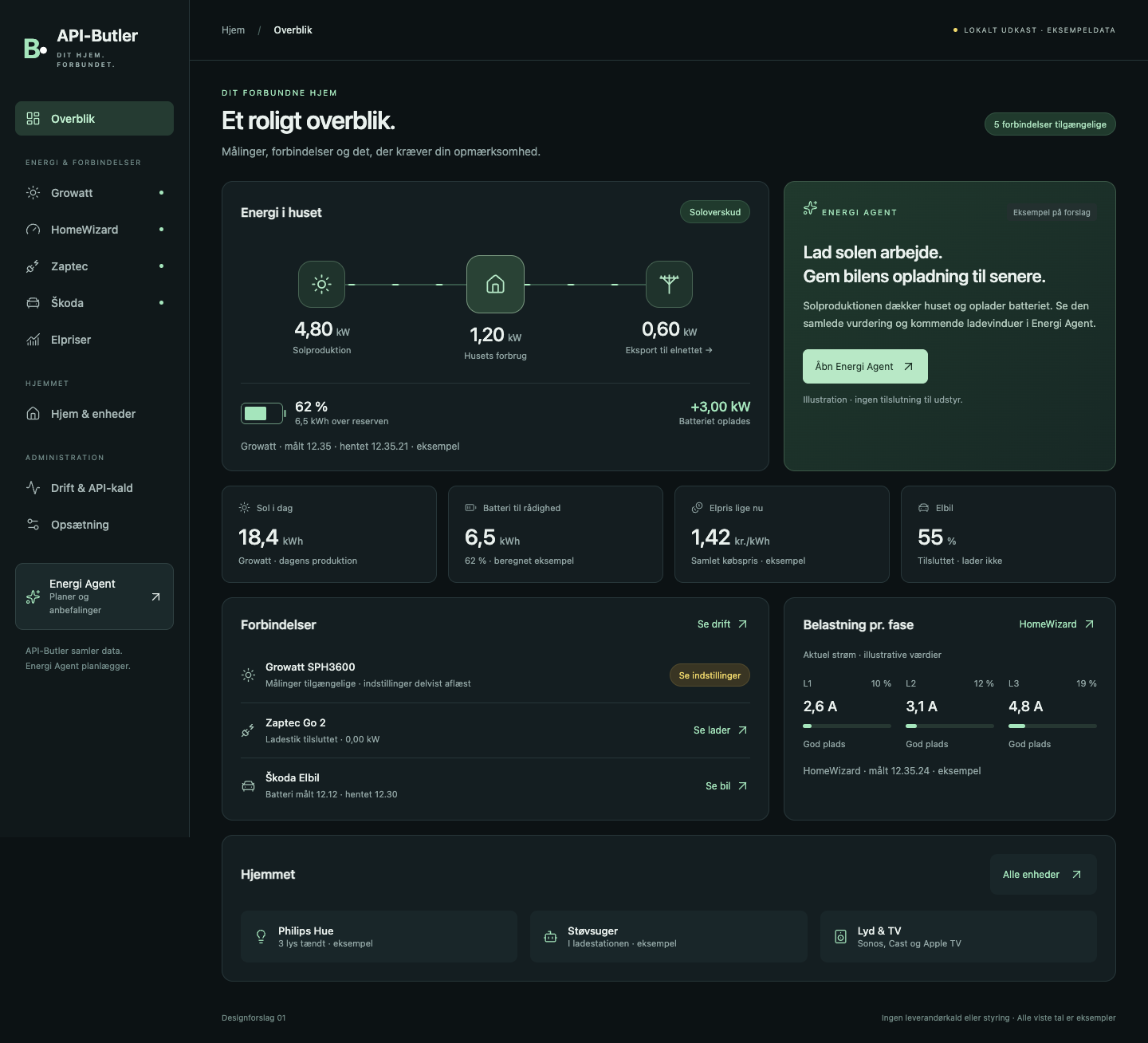Click the Eksport til elnettet label

669,350
